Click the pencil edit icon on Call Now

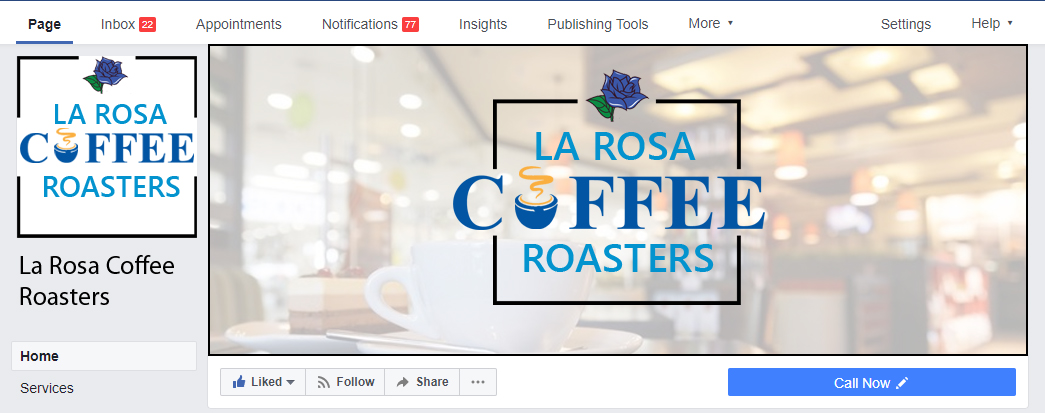[902, 383]
